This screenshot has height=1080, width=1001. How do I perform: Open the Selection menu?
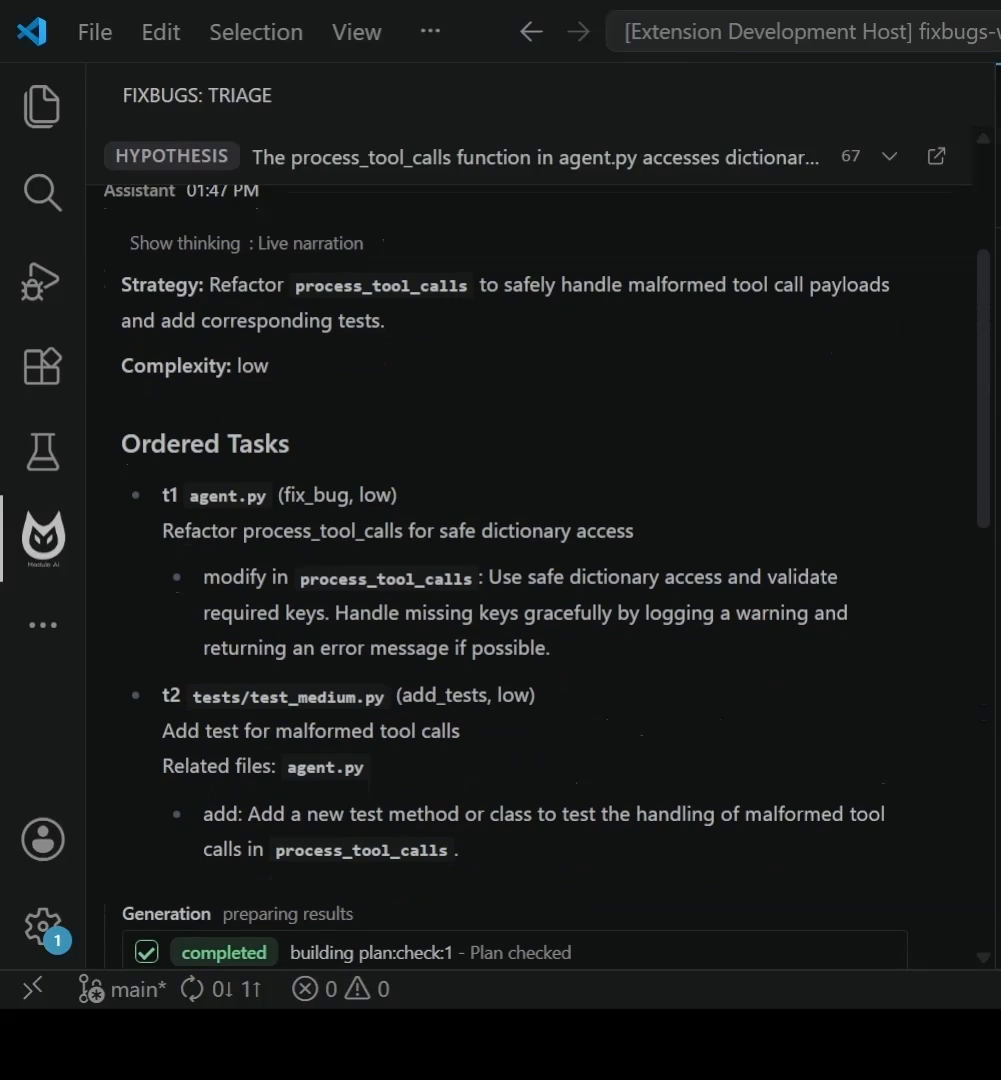click(x=256, y=32)
